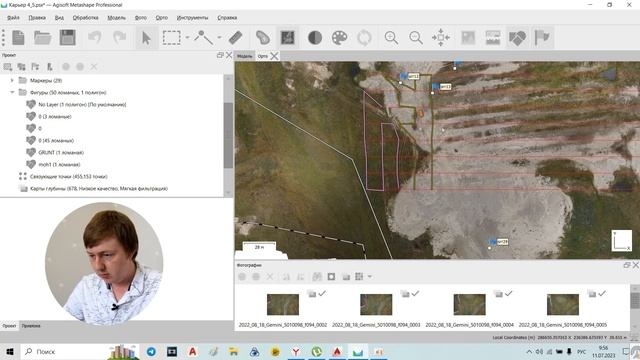Viewport: 640px width, 360px height.
Task: Open photo 2022_08_18_Gemini_S010098_f094_0002 thumbnail
Action: click(283, 304)
